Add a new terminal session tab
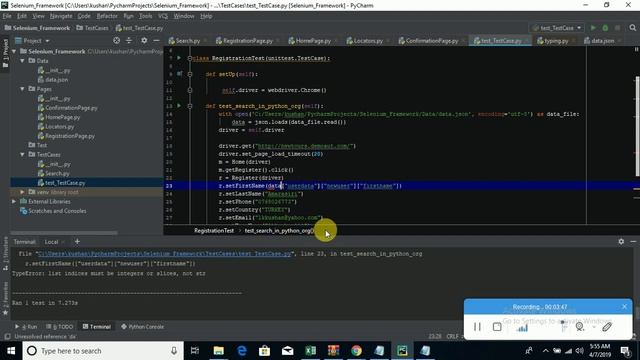Image resolution: width=640 pixels, height=360 pixels. 77,242
